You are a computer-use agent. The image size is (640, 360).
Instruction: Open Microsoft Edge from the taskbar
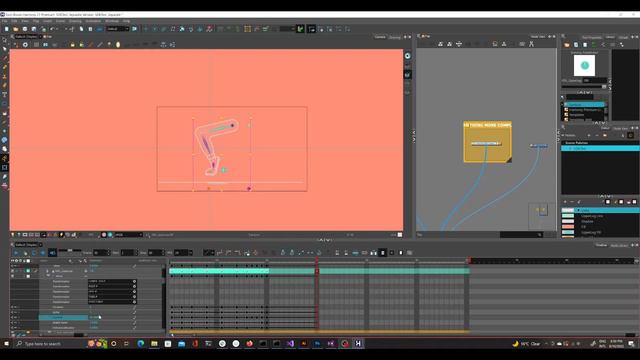click(x=141, y=344)
